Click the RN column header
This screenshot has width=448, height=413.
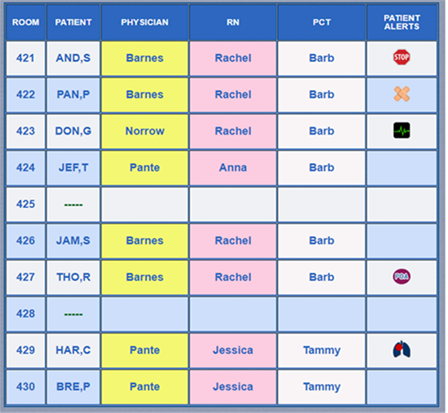[233, 22]
